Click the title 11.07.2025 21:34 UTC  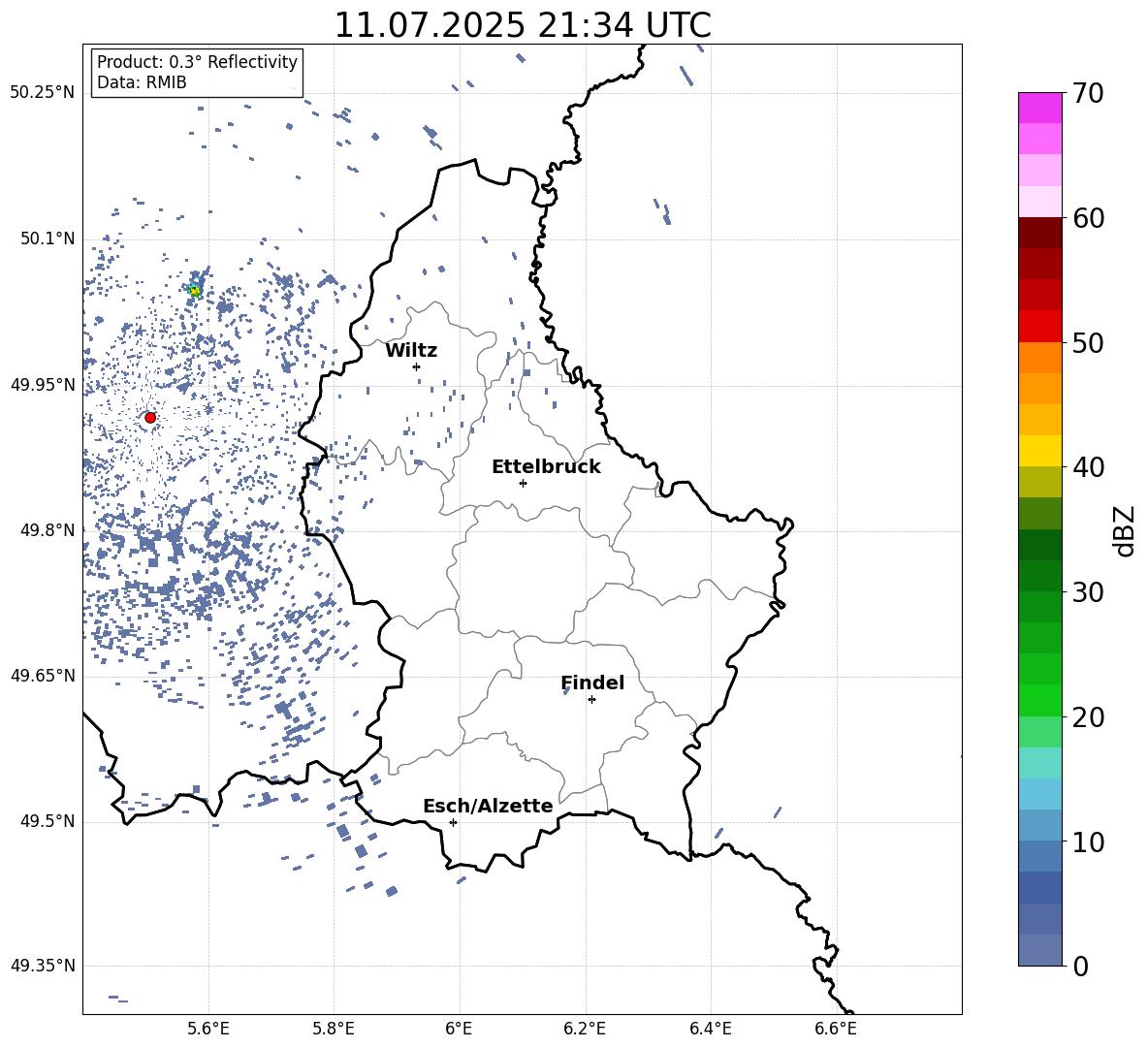click(x=523, y=25)
